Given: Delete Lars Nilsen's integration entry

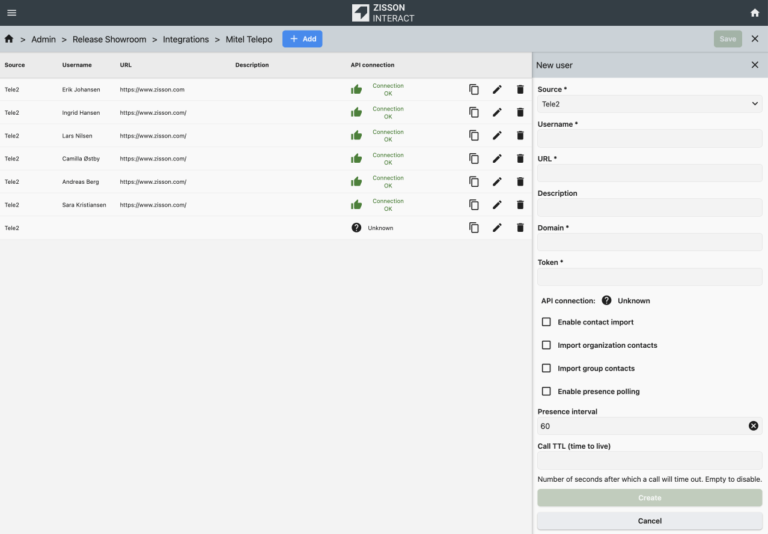Looking at the screenshot, I should click(520, 135).
